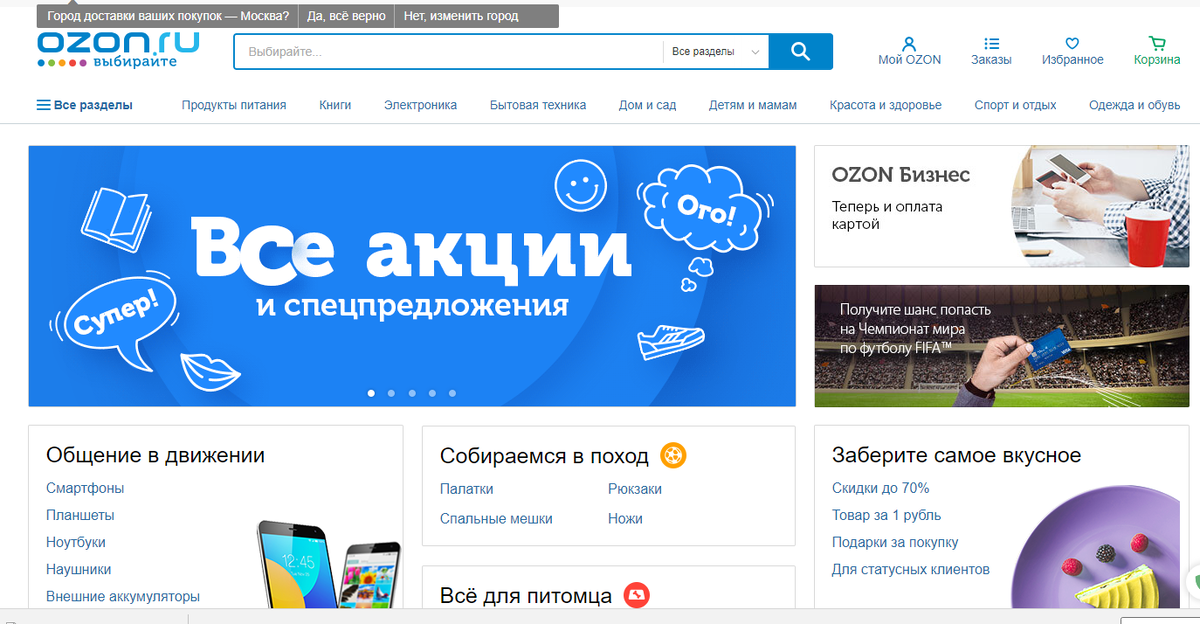Open Заказы orders list icon
The height and width of the screenshot is (624, 1200).
(991, 44)
